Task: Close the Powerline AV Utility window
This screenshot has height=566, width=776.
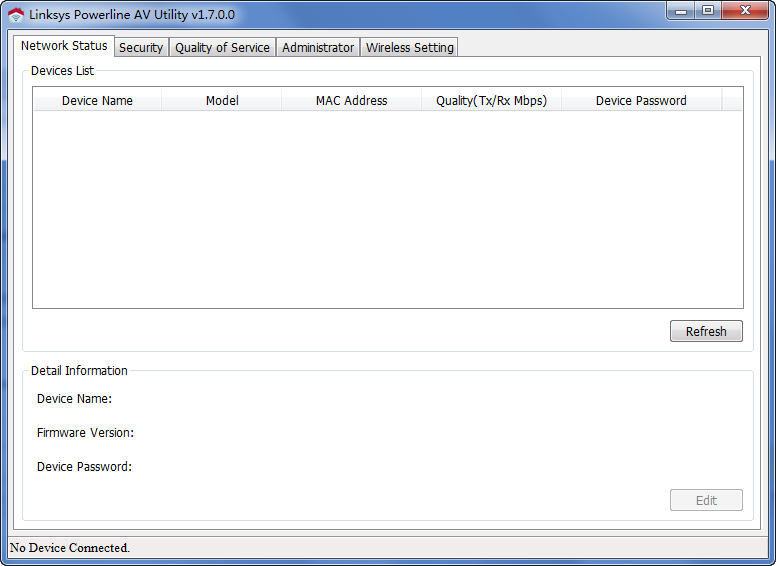Action: 745,11
